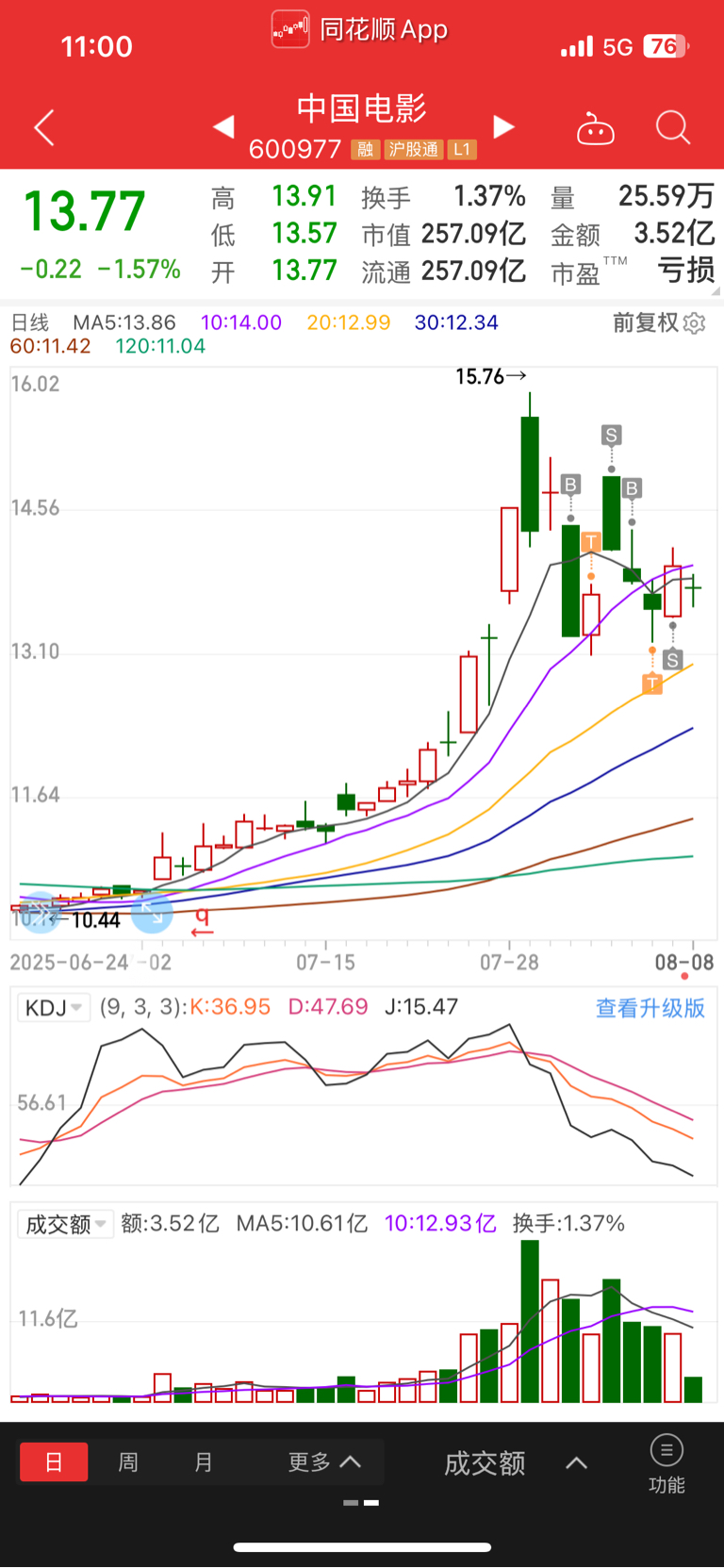Select the 日 daily period tab

coord(54,1462)
